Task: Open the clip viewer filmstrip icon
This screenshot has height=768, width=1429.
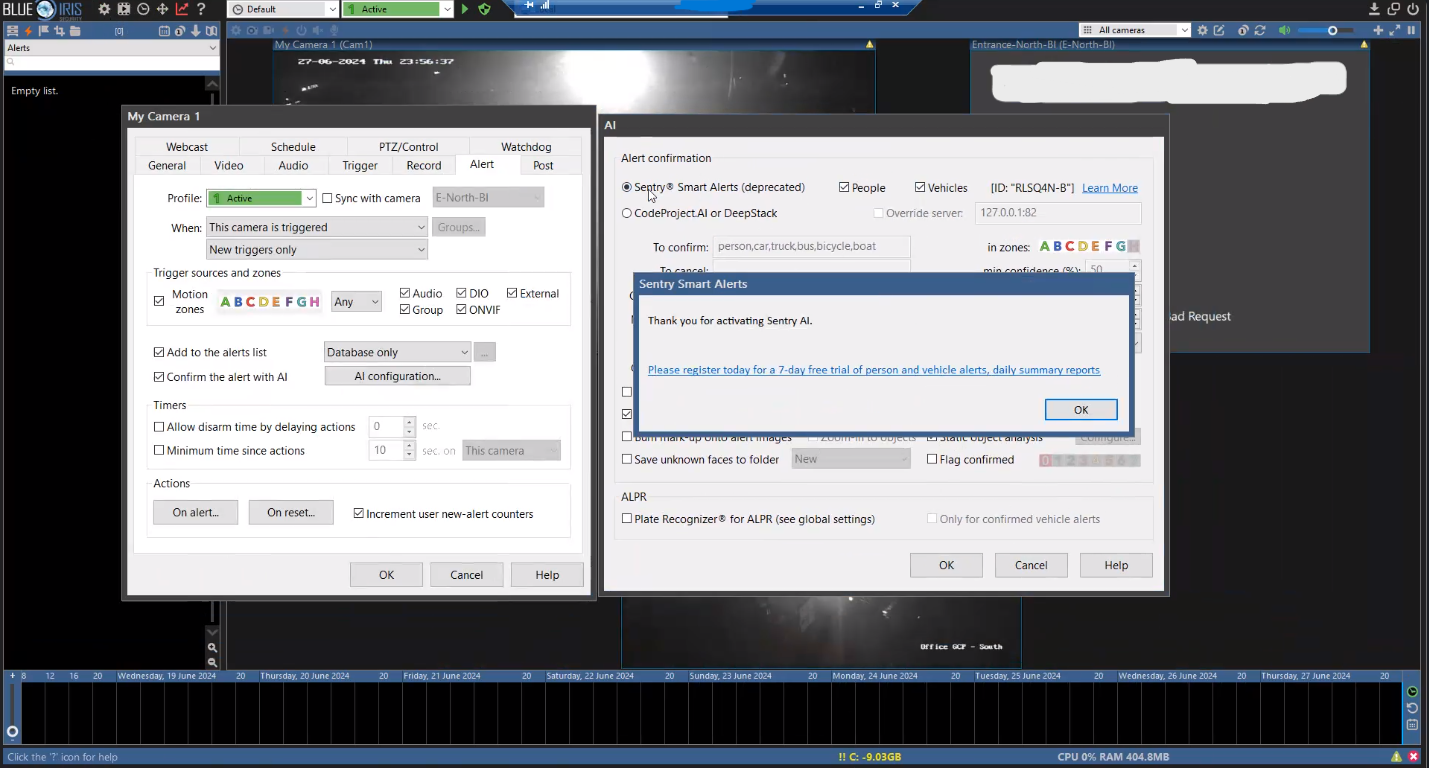Action: point(124,9)
